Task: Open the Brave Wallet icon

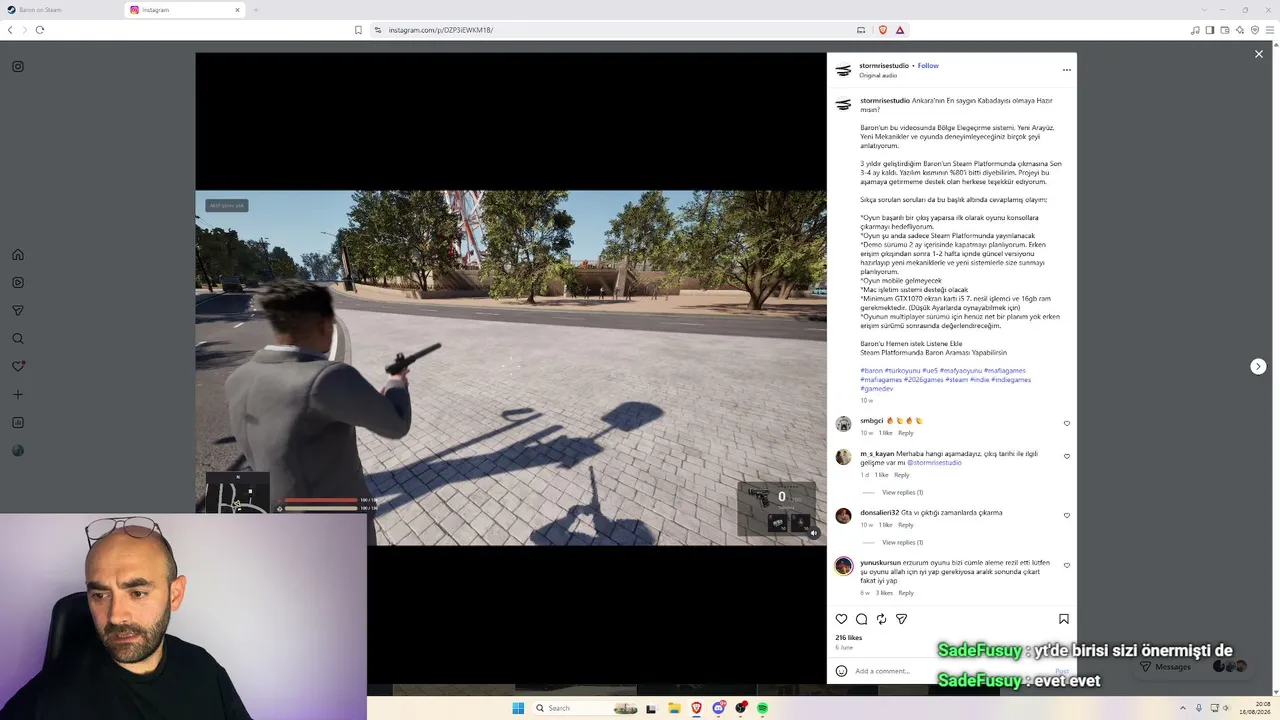Action: pyautogui.click(x=1225, y=30)
